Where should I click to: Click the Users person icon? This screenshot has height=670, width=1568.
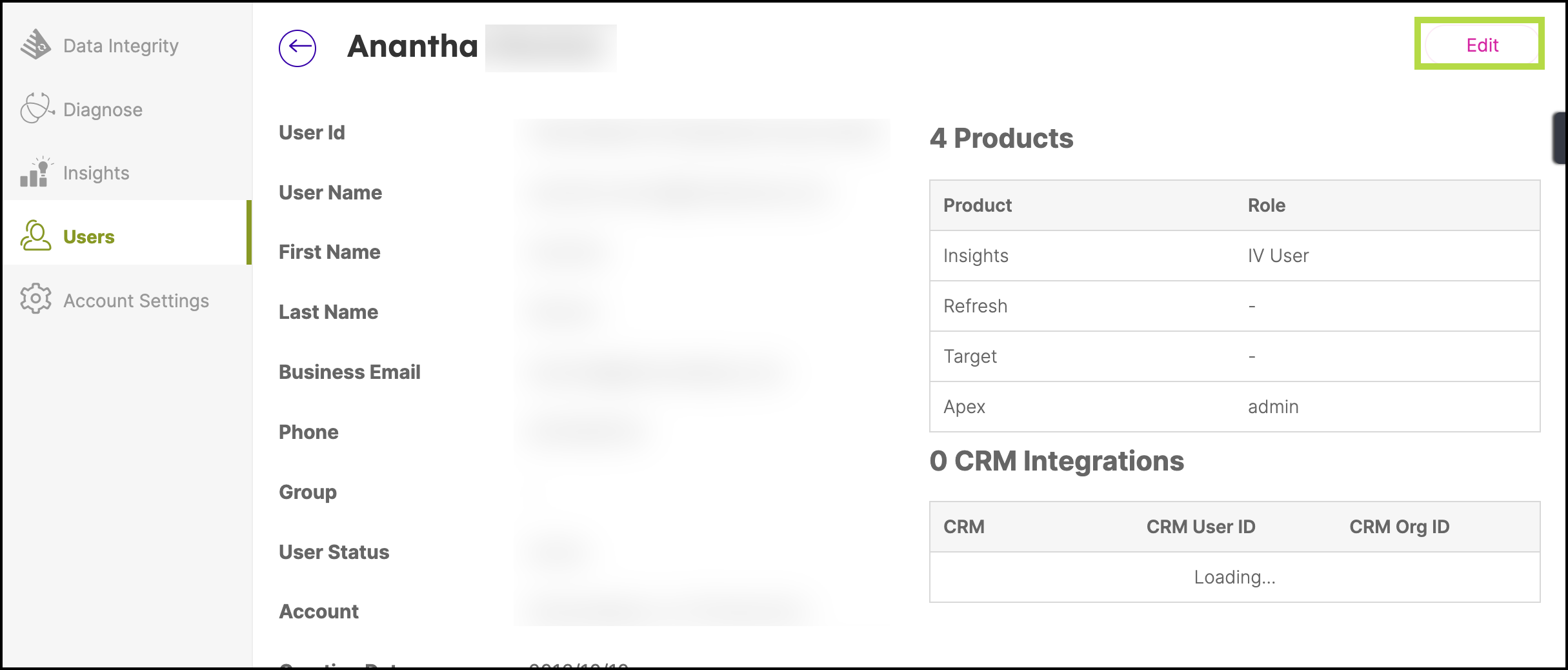[35, 236]
